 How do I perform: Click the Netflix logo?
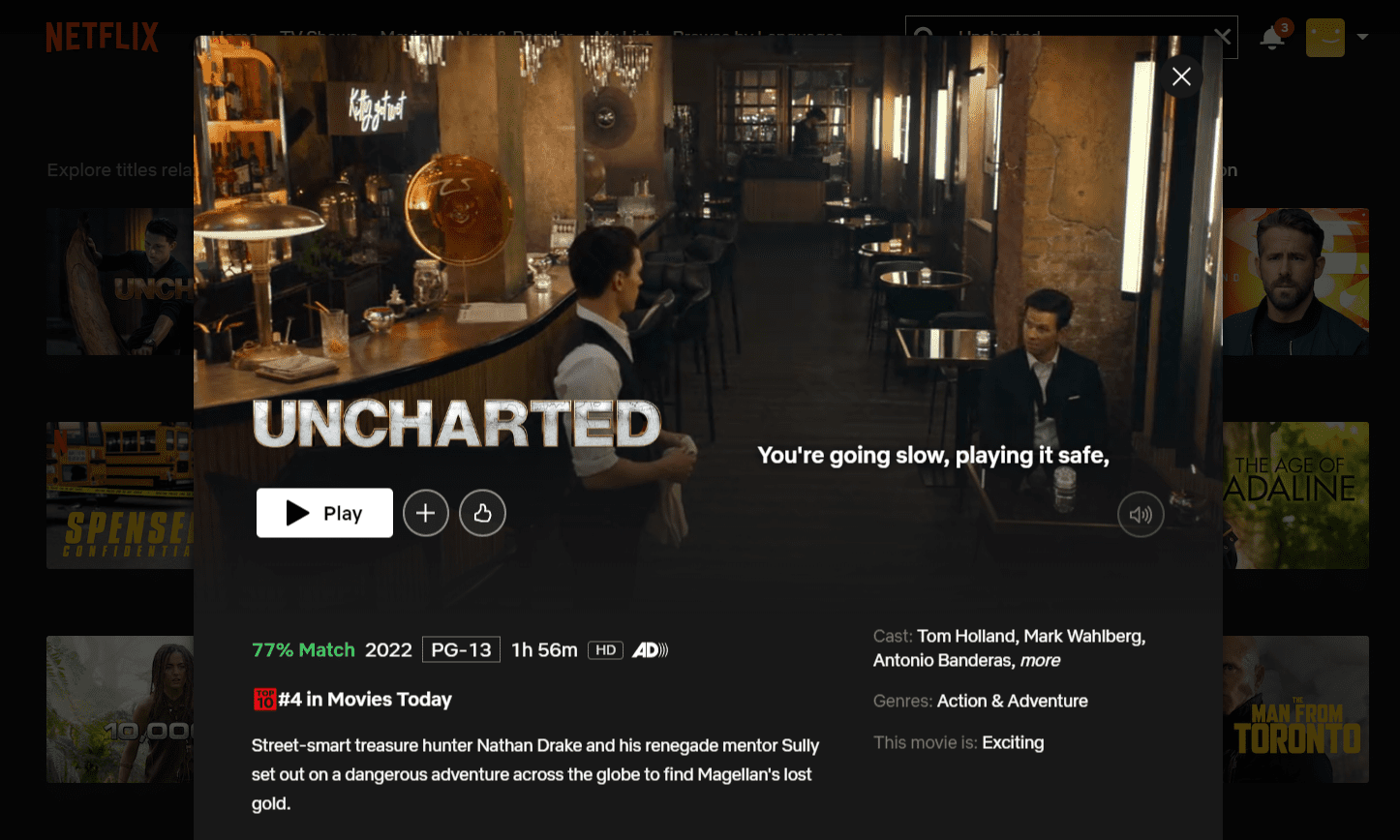tap(102, 37)
